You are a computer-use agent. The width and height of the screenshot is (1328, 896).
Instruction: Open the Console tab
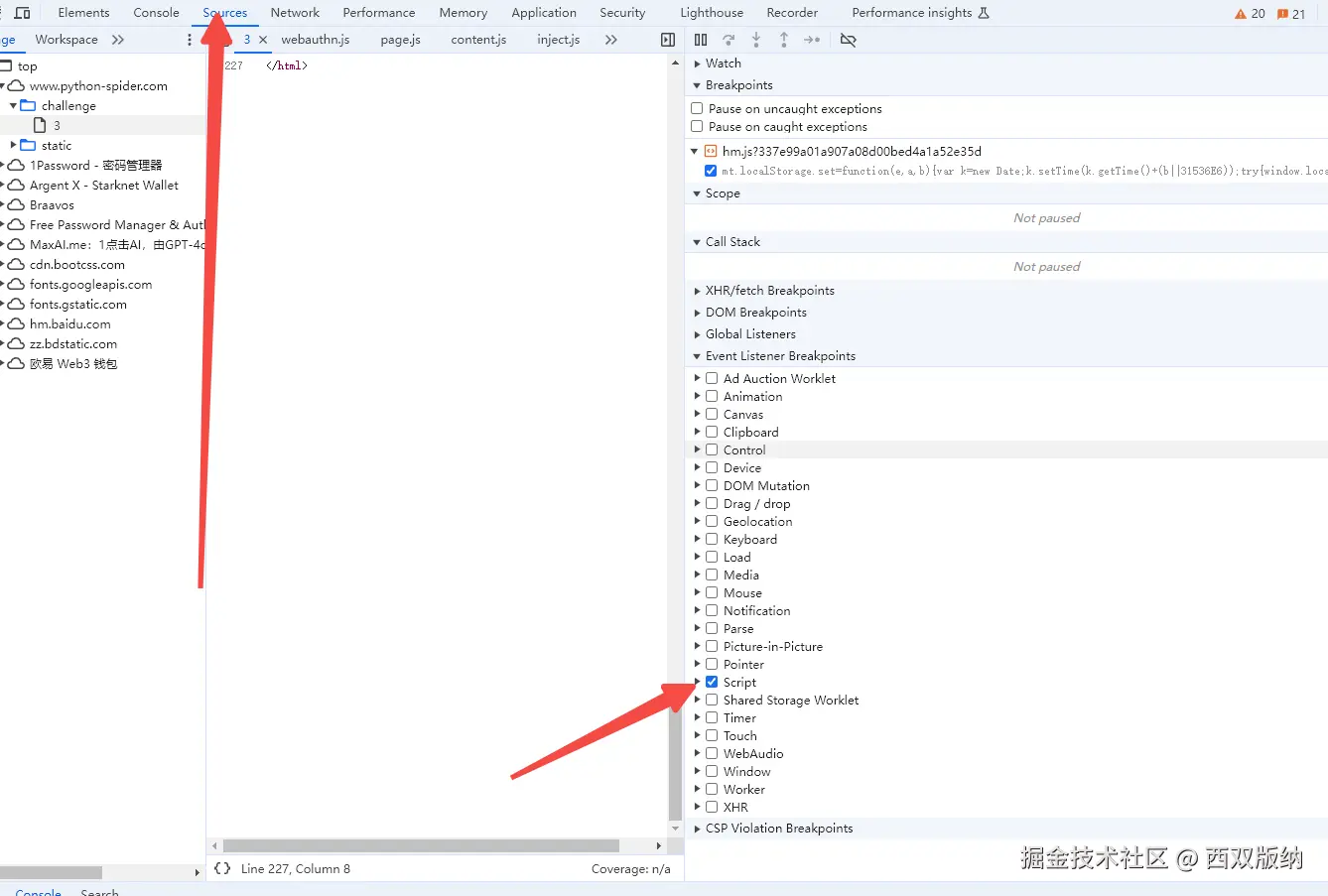pos(157,13)
